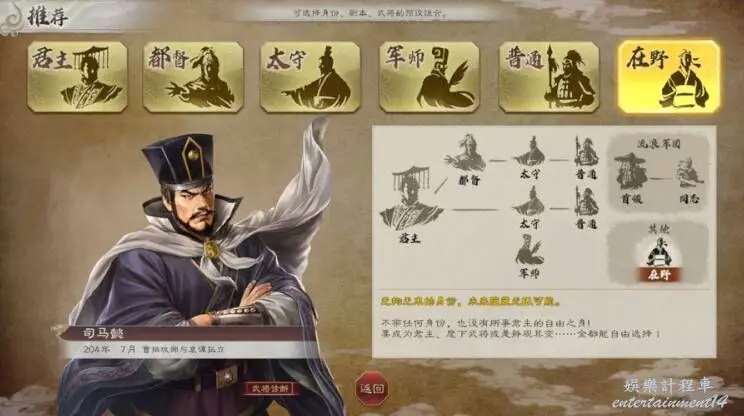Click the upper 太守 figure in diagram
744x416 pixels.
[530, 157]
